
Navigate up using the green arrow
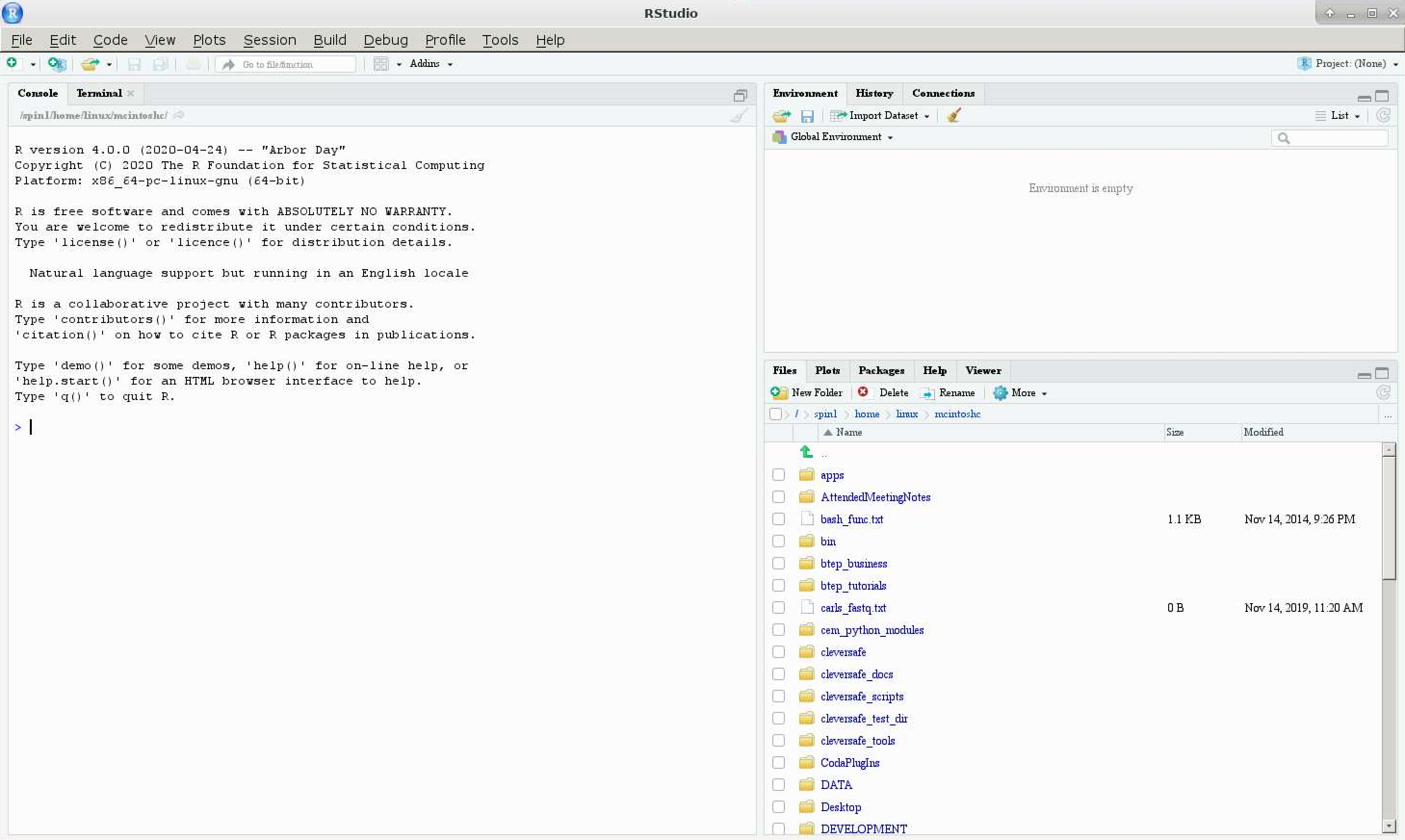806,451
